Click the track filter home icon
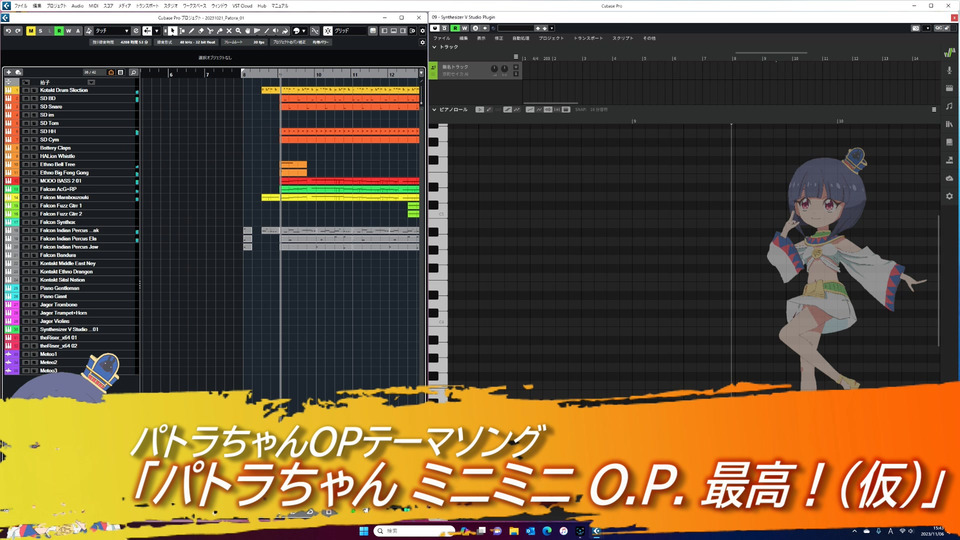This screenshot has width=960, height=540. tap(111, 72)
